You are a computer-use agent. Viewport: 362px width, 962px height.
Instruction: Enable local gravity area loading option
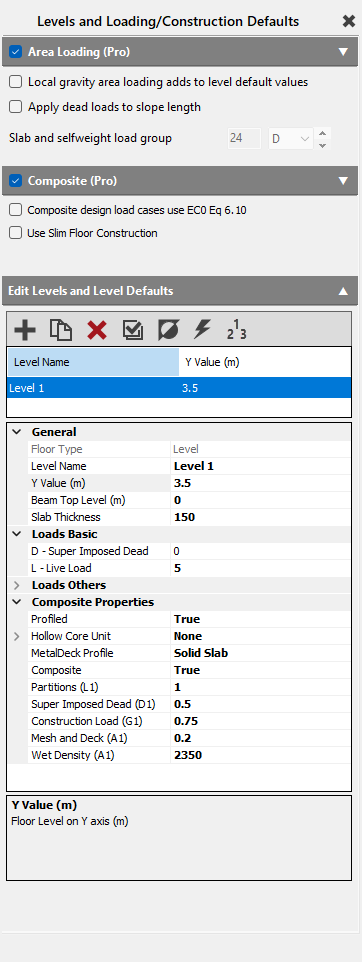tap(16, 82)
